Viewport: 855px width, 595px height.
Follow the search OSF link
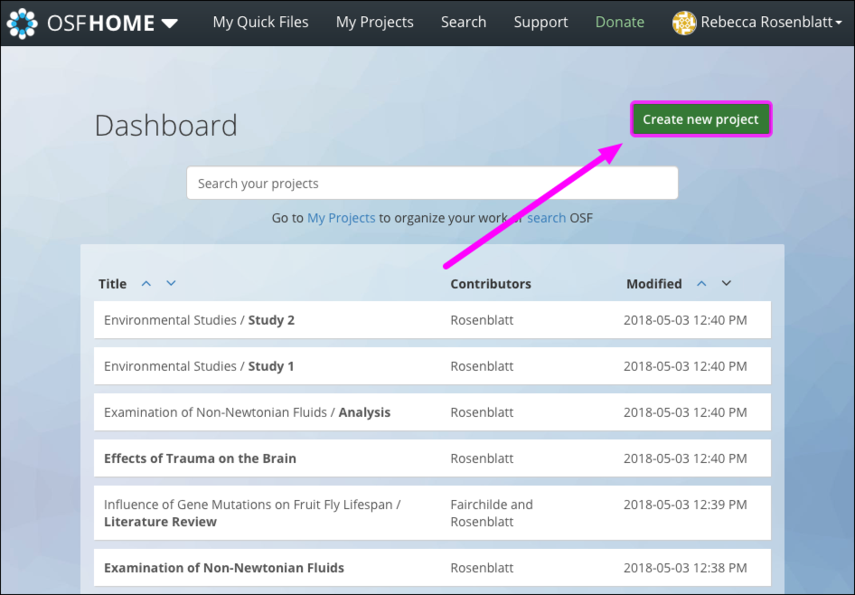coord(546,217)
